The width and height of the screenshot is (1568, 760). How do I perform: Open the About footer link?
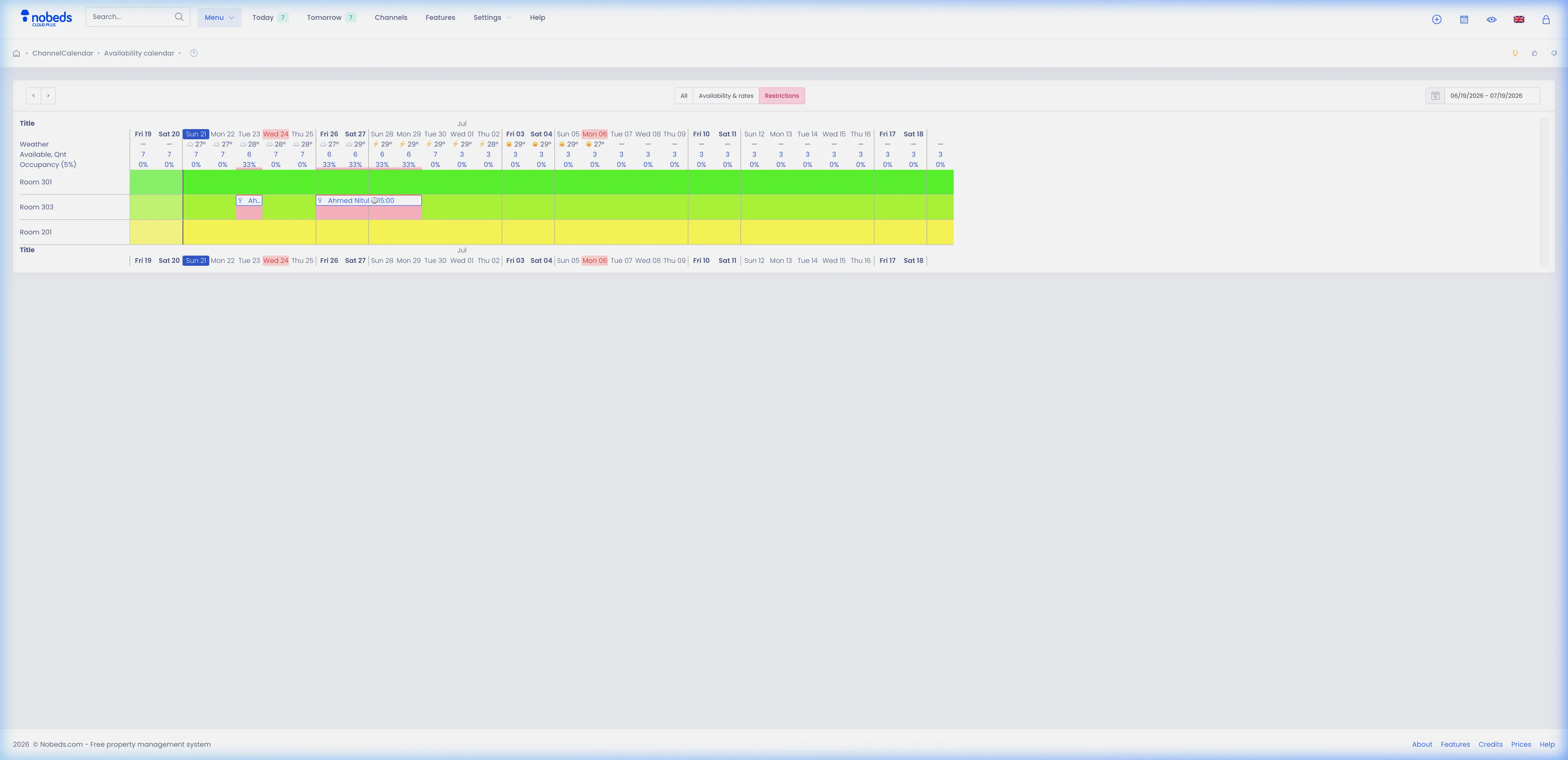pyautogui.click(x=1422, y=744)
